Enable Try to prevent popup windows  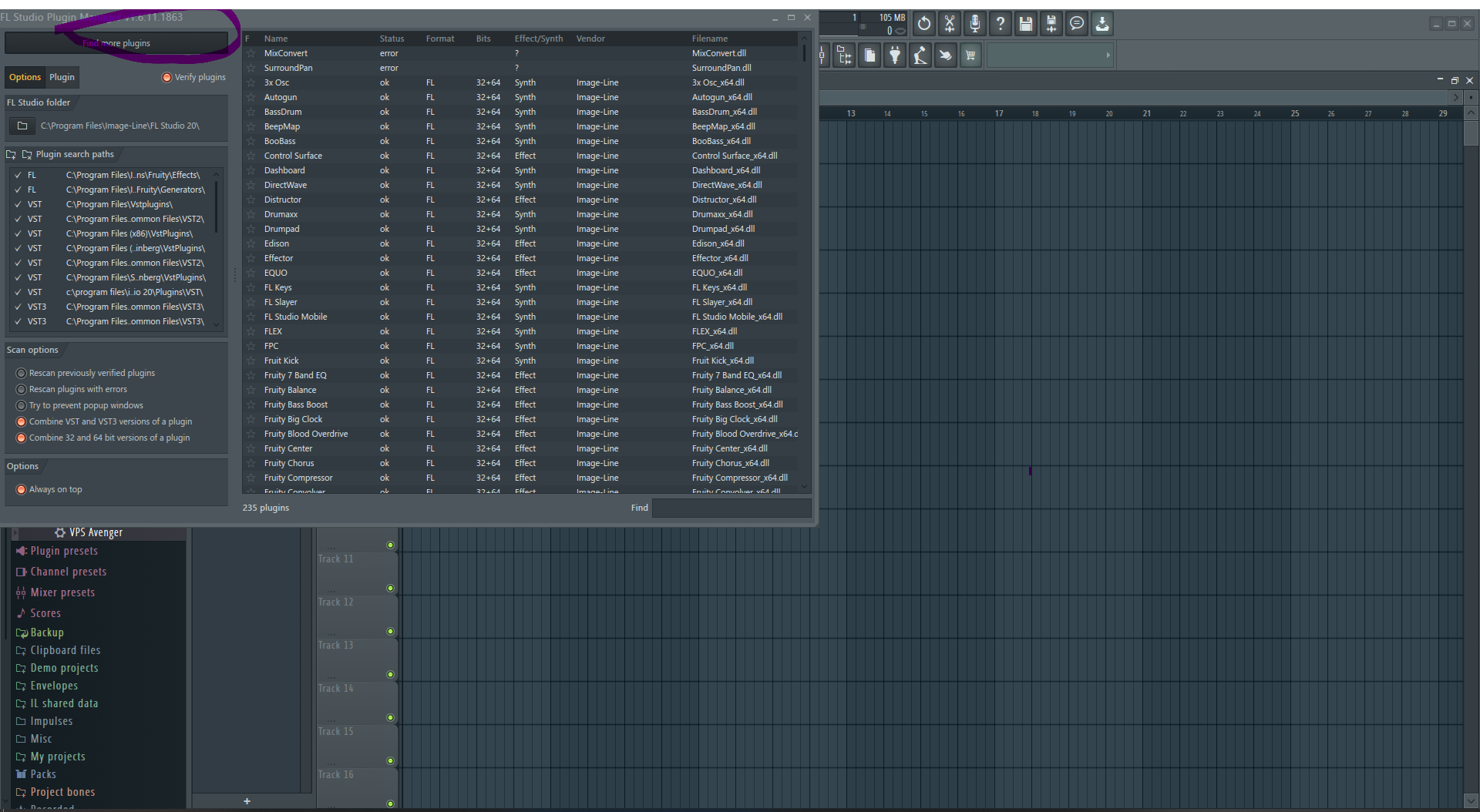point(22,405)
